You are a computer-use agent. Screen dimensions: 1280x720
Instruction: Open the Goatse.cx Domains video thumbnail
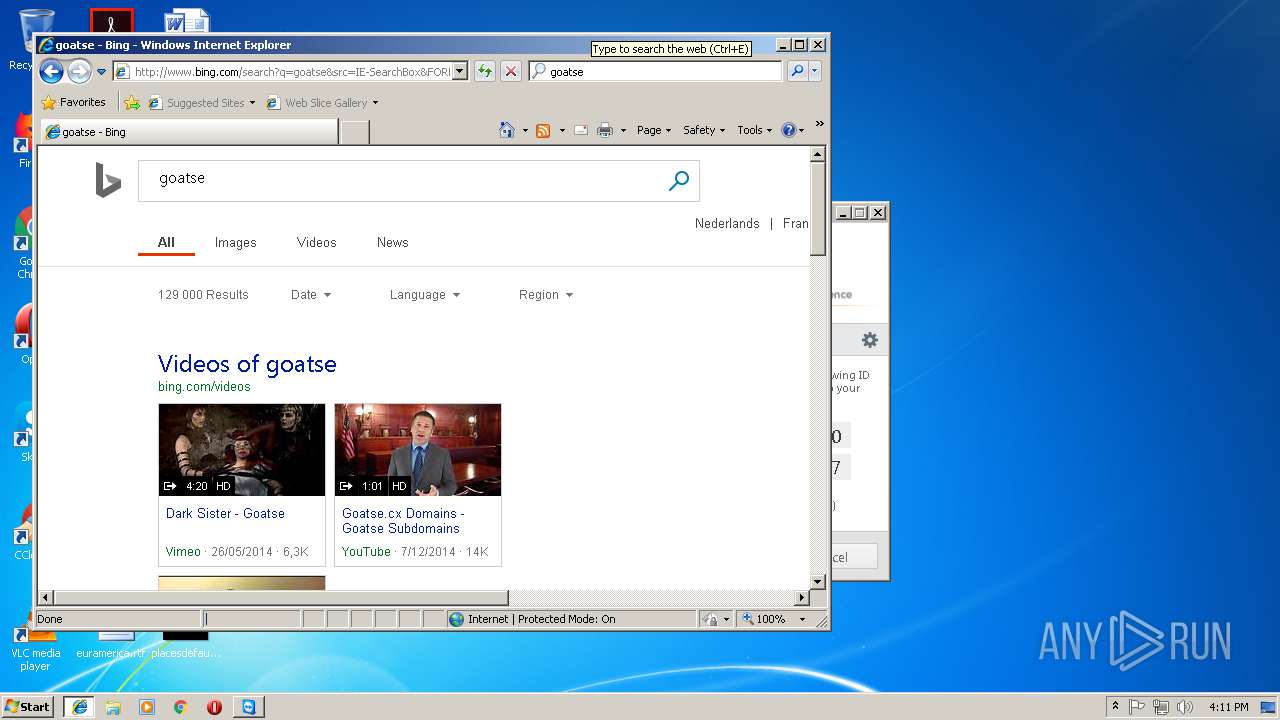point(418,450)
